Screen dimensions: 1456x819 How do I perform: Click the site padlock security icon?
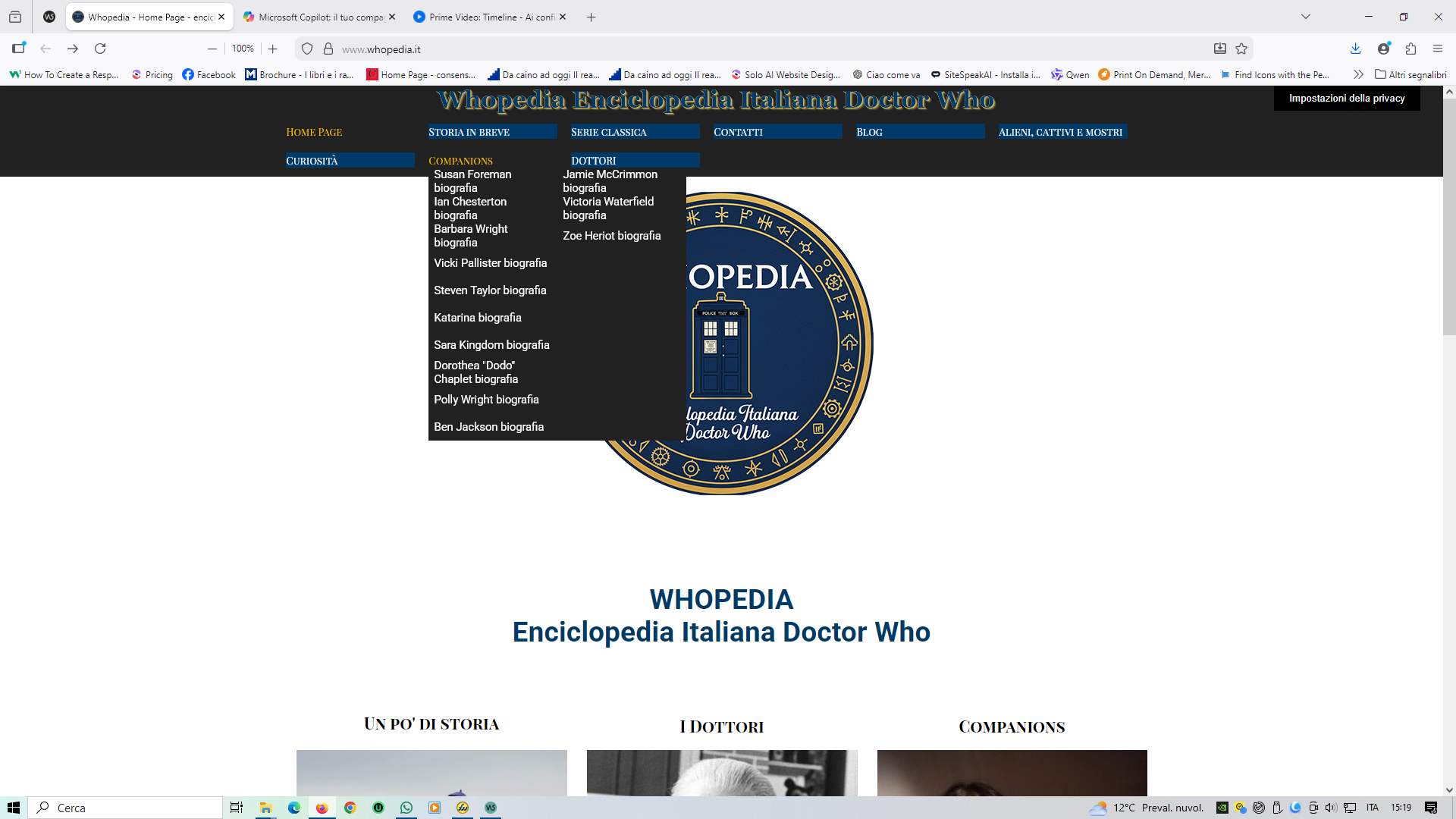pos(328,49)
